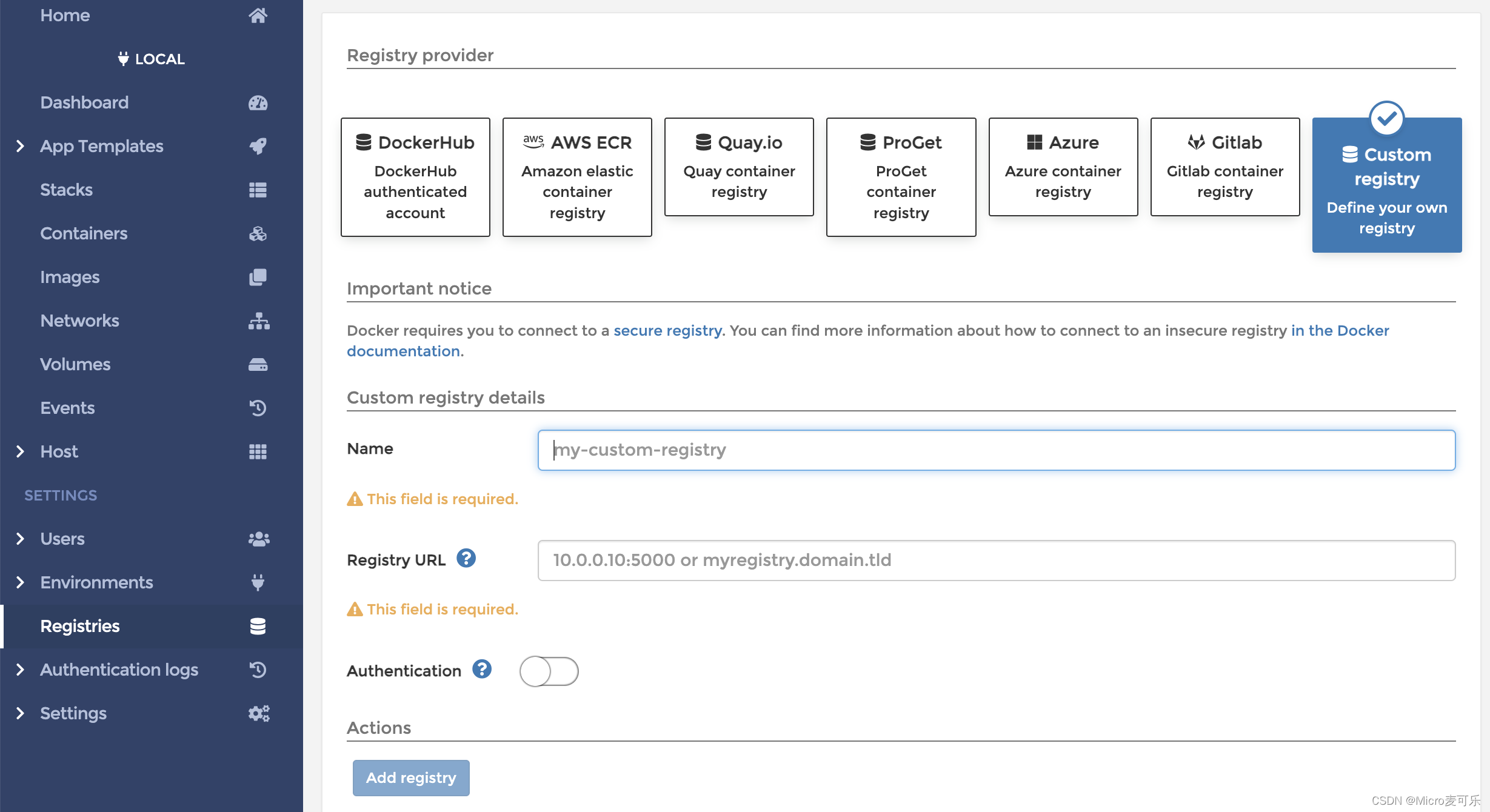Toggle the Authentication switch on
Screen dimensions: 1490x812
[x=549, y=671]
